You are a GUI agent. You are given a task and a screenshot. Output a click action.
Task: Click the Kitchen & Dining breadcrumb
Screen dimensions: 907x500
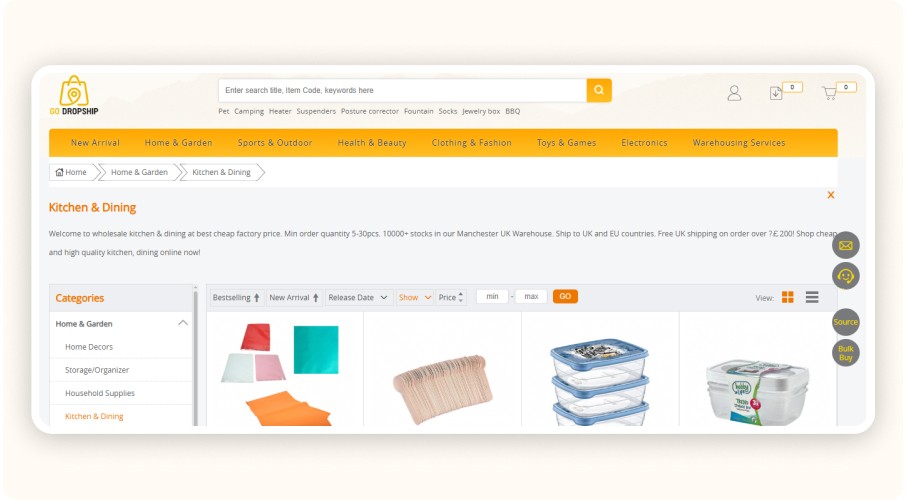pyautogui.click(x=222, y=172)
